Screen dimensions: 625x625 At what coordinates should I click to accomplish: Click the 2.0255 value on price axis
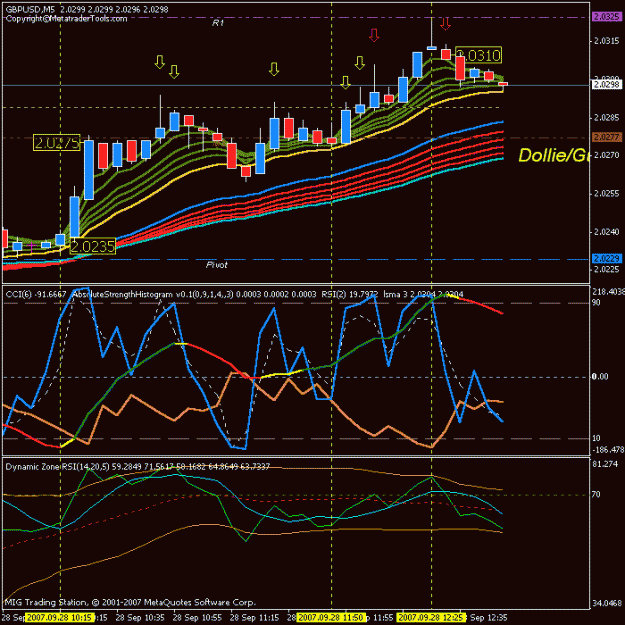tap(607, 193)
